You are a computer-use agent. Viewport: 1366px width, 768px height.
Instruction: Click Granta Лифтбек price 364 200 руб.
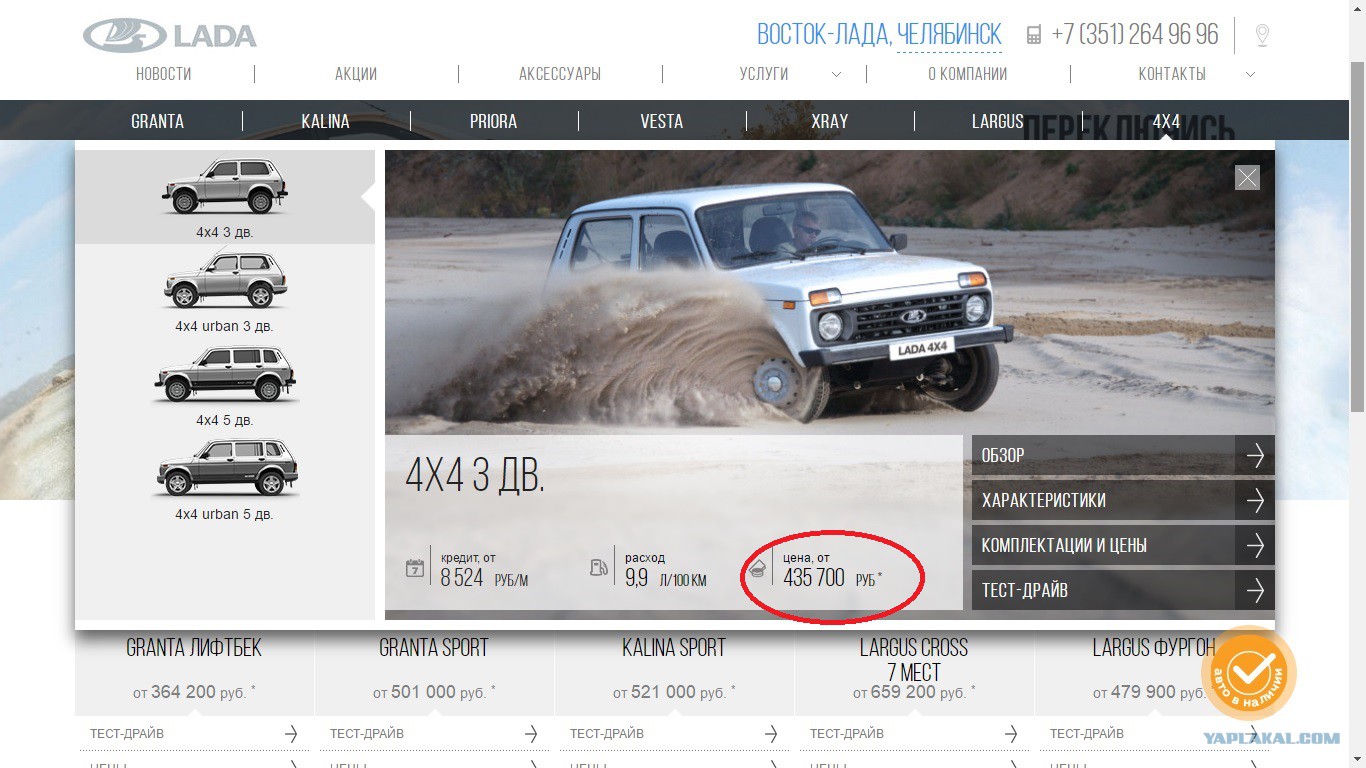[194, 692]
